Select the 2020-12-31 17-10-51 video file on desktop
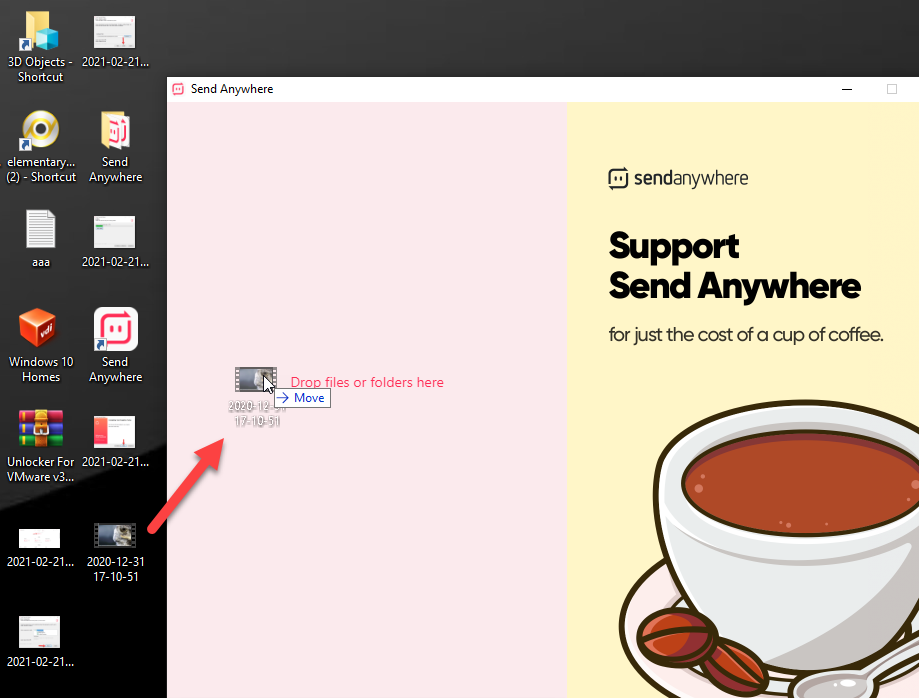919x698 pixels. pos(115,536)
